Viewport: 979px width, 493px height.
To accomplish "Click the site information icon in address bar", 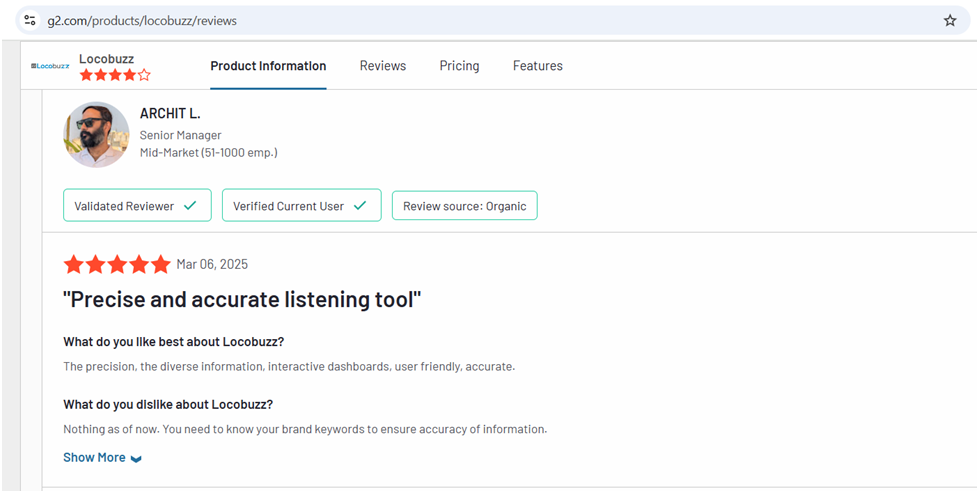I will click(x=29, y=21).
